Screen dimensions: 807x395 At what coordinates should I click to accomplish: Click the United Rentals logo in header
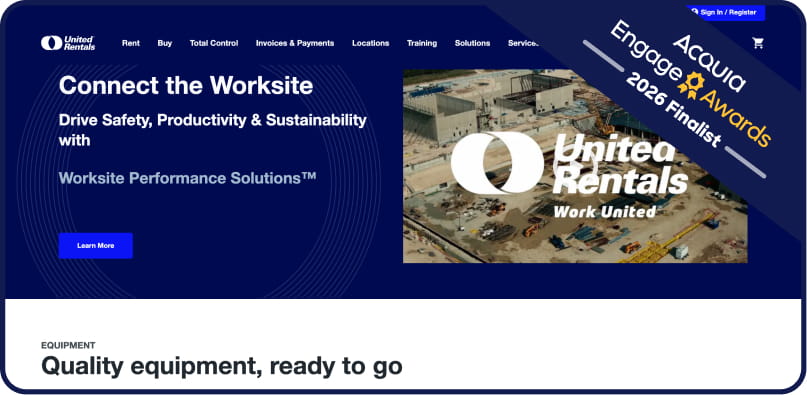click(68, 43)
